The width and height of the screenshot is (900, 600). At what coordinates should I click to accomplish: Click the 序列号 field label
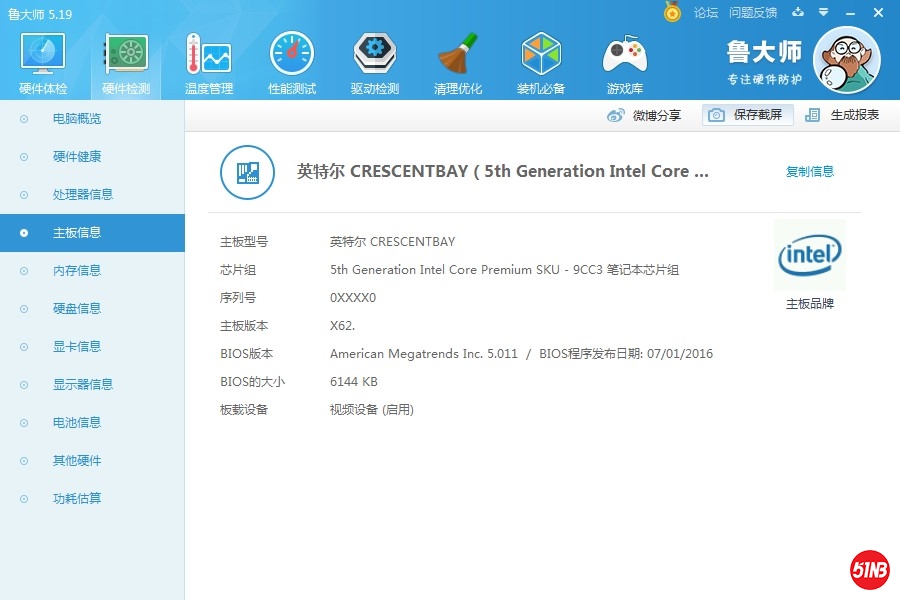tap(238, 297)
